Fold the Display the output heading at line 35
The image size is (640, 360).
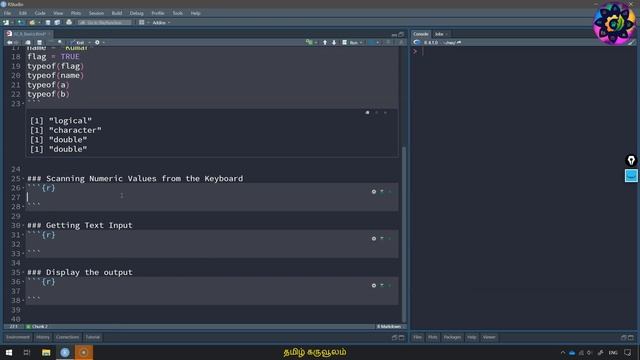click(x=23, y=273)
